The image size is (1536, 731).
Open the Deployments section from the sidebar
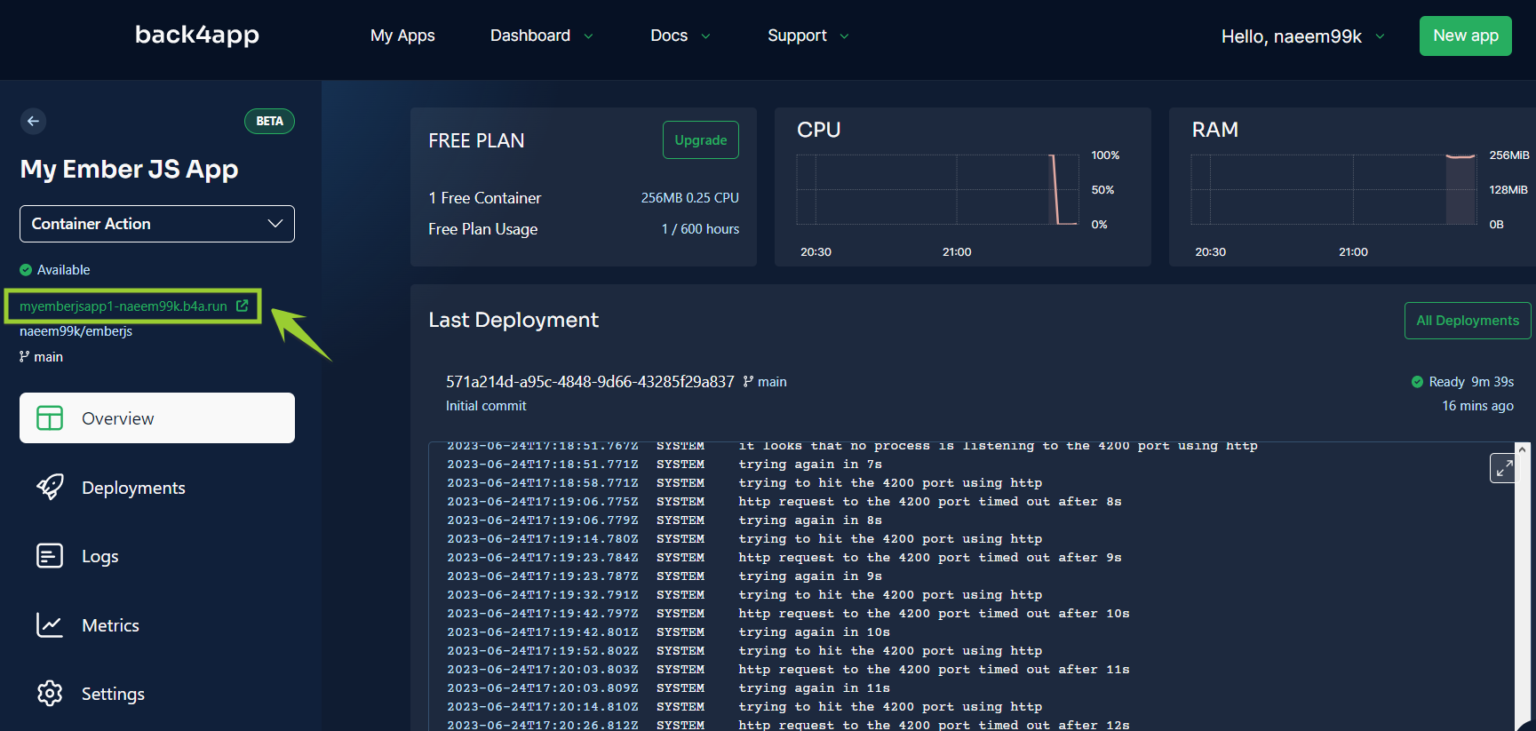point(132,487)
